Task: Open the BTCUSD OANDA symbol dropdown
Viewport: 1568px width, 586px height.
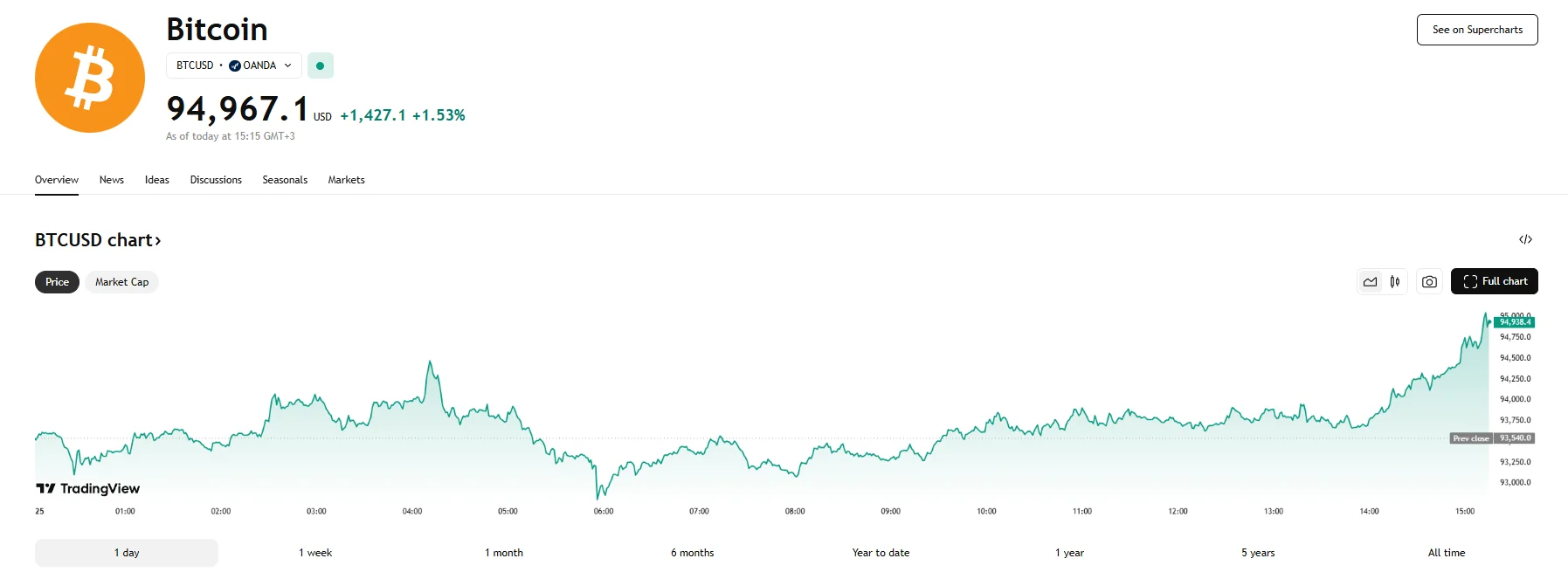Action: (x=234, y=65)
